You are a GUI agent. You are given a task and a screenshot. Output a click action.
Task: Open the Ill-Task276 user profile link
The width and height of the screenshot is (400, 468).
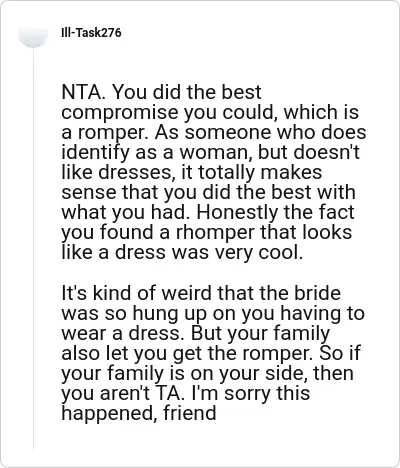pos(91,33)
